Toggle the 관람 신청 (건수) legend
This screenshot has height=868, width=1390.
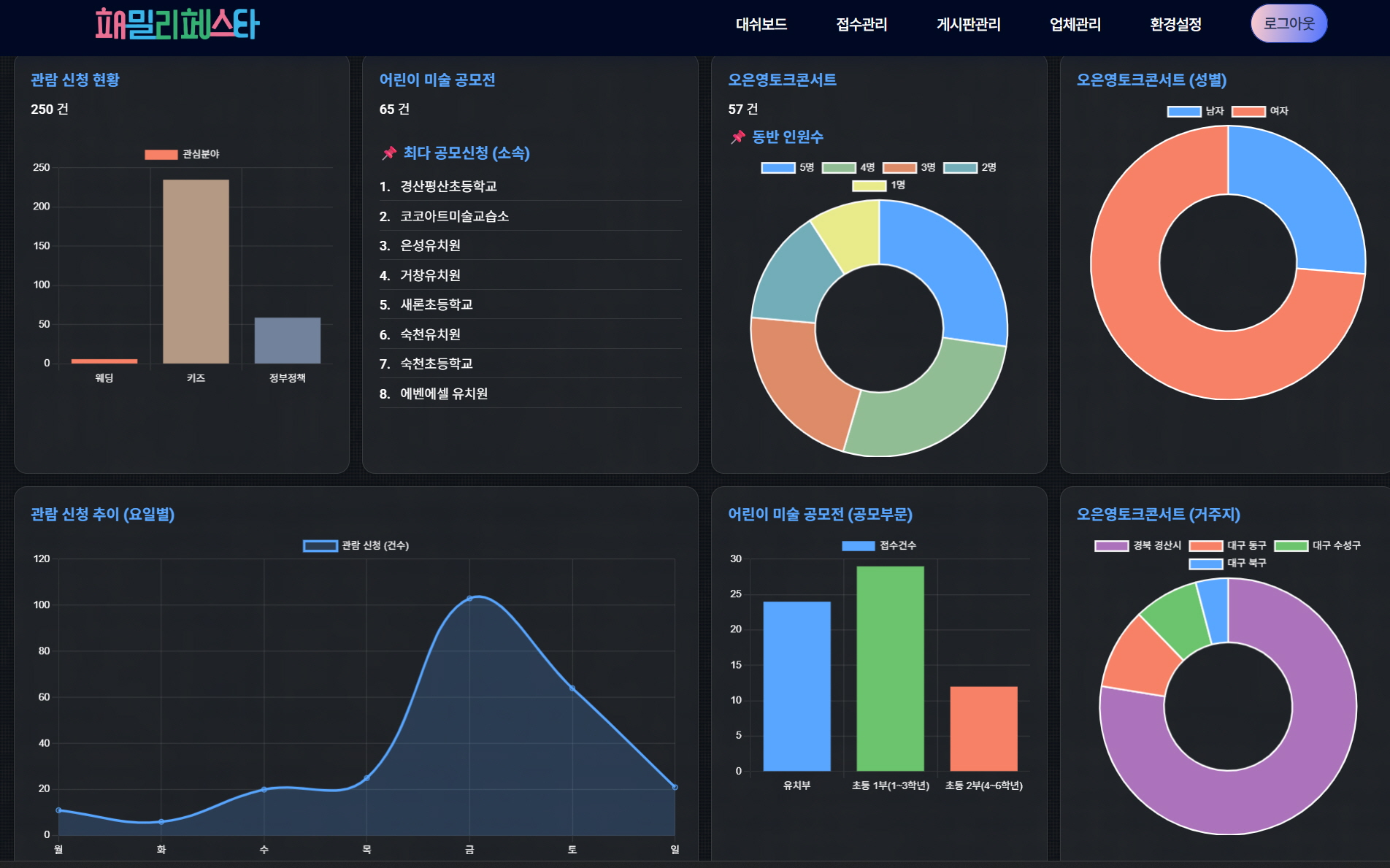click(320, 546)
